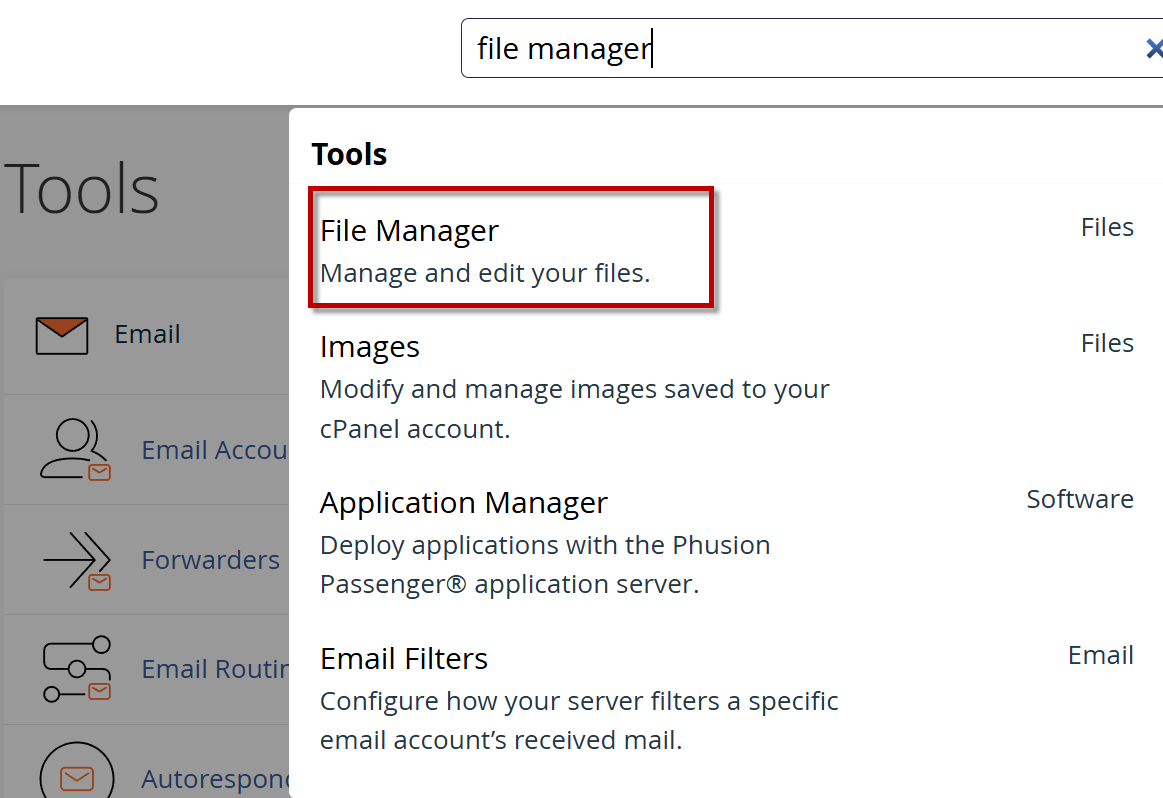The image size is (1163, 798).
Task: Open the Email Routing link
Action: pos(214,669)
